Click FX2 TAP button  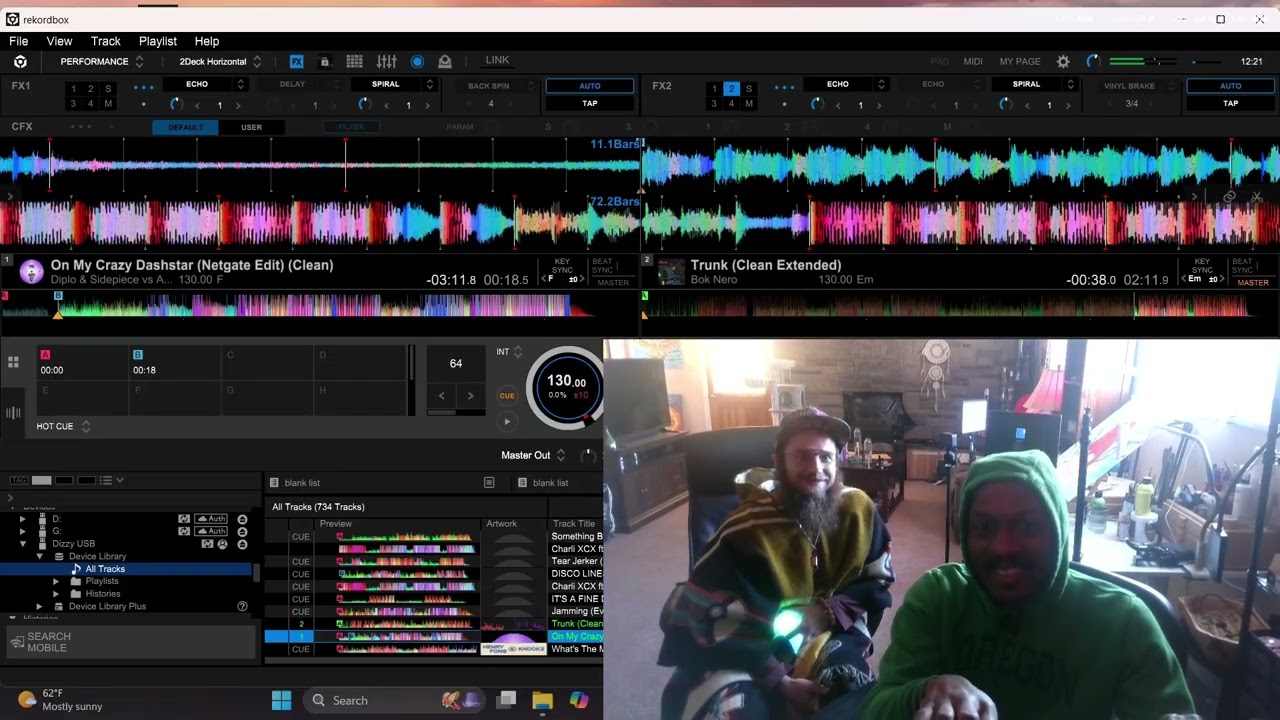click(x=1230, y=103)
